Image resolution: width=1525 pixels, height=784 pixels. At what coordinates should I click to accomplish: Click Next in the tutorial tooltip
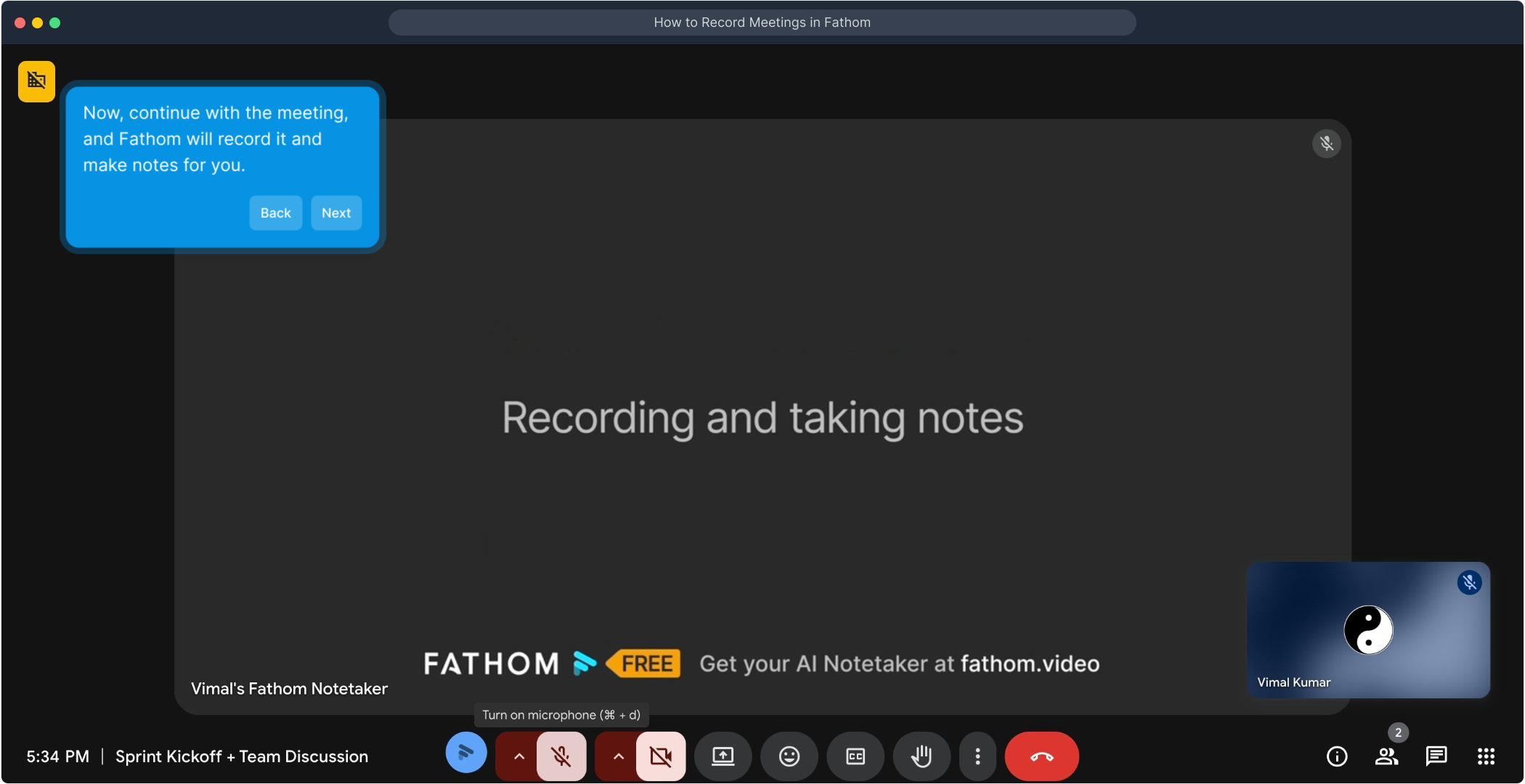pyautogui.click(x=336, y=213)
